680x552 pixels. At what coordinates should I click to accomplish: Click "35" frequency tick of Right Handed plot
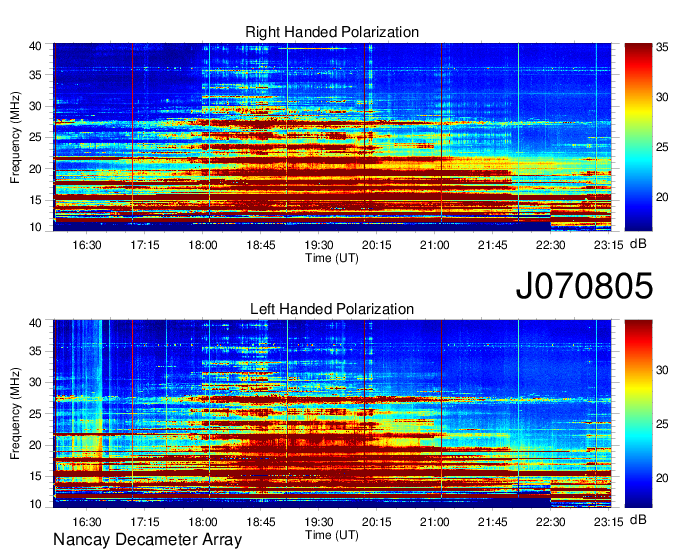(35, 75)
